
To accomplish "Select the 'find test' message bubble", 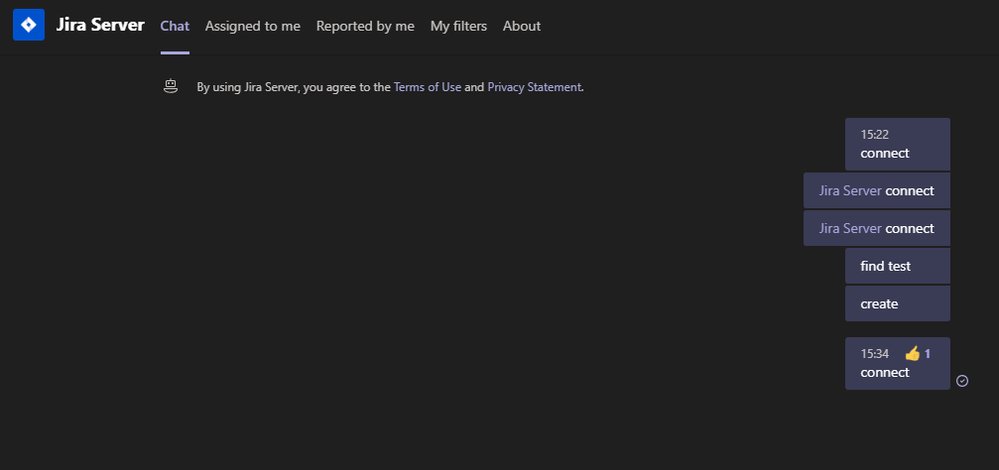I will (897, 266).
